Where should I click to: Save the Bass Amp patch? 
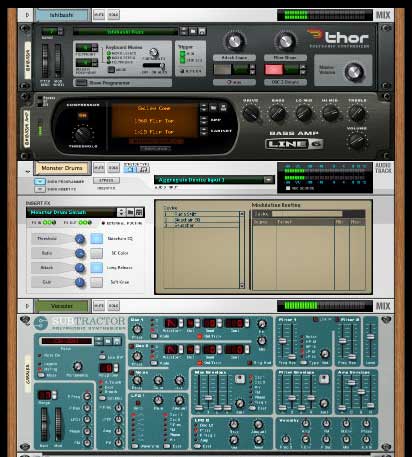[x=223, y=108]
